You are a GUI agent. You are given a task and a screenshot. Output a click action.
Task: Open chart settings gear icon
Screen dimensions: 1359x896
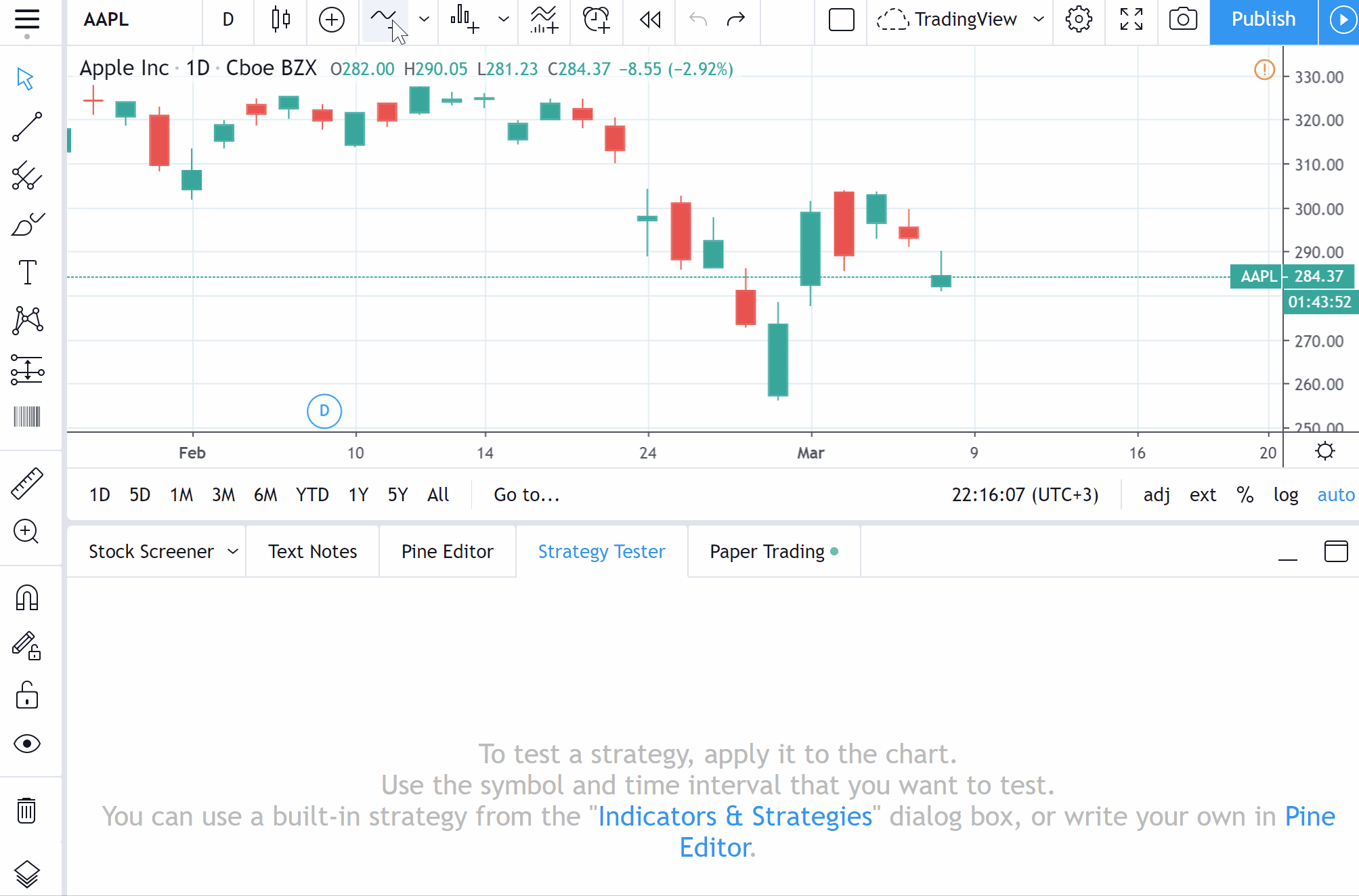[1079, 20]
